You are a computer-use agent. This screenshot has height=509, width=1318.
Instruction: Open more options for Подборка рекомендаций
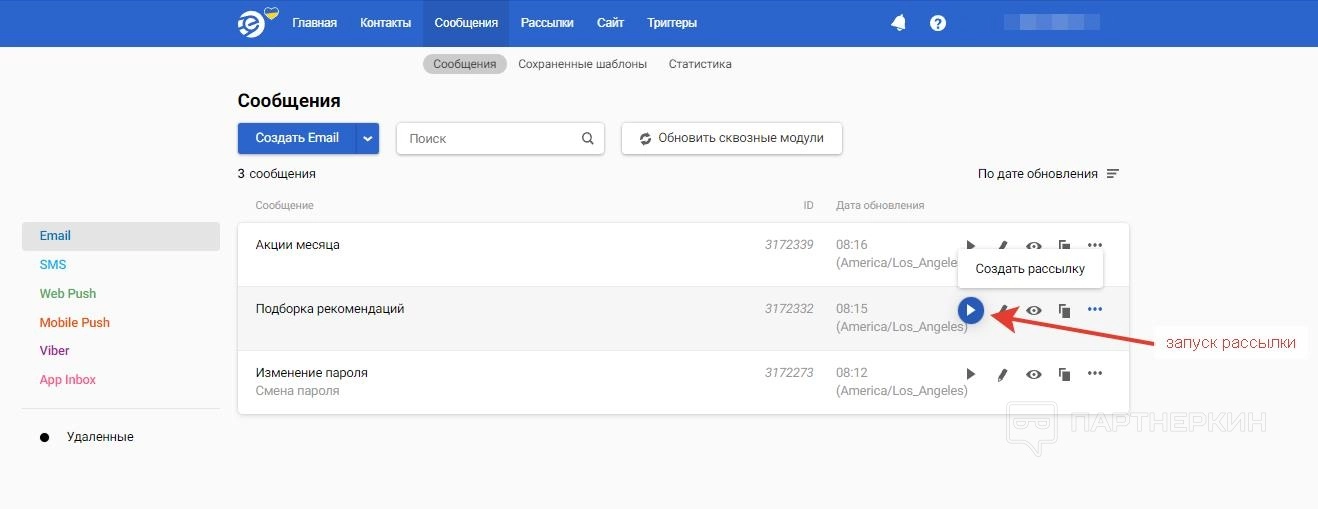click(x=1095, y=310)
